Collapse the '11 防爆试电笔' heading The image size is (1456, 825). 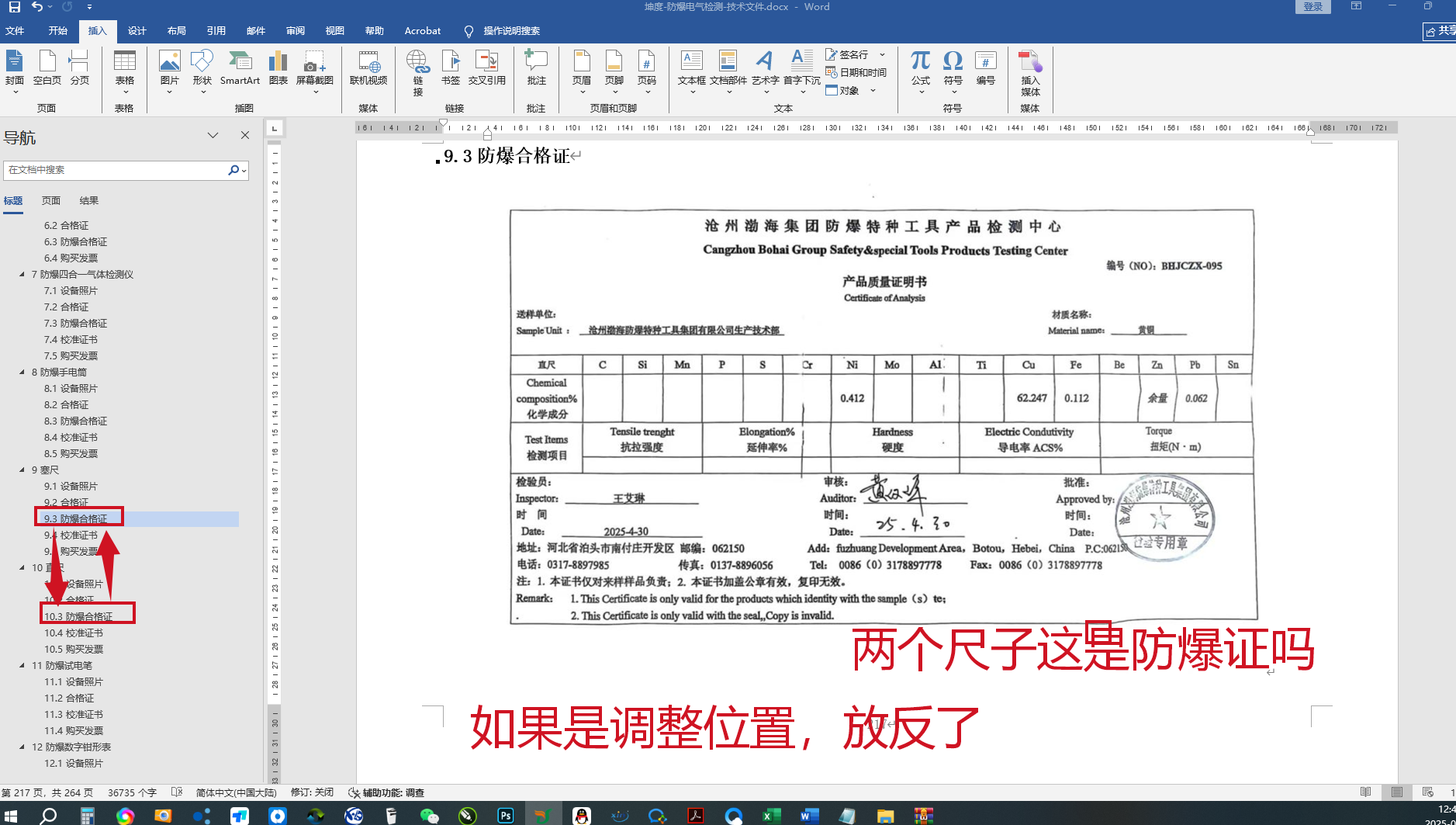click(22, 665)
